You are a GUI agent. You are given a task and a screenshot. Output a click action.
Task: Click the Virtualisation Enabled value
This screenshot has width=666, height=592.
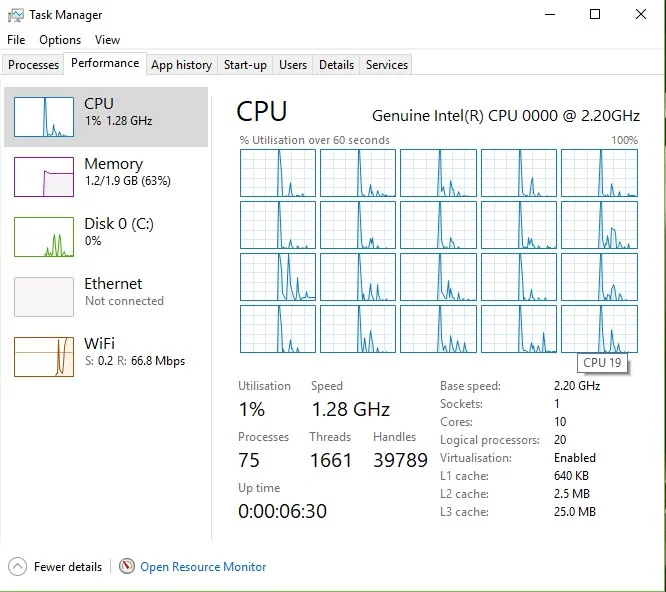tap(575, 458)
